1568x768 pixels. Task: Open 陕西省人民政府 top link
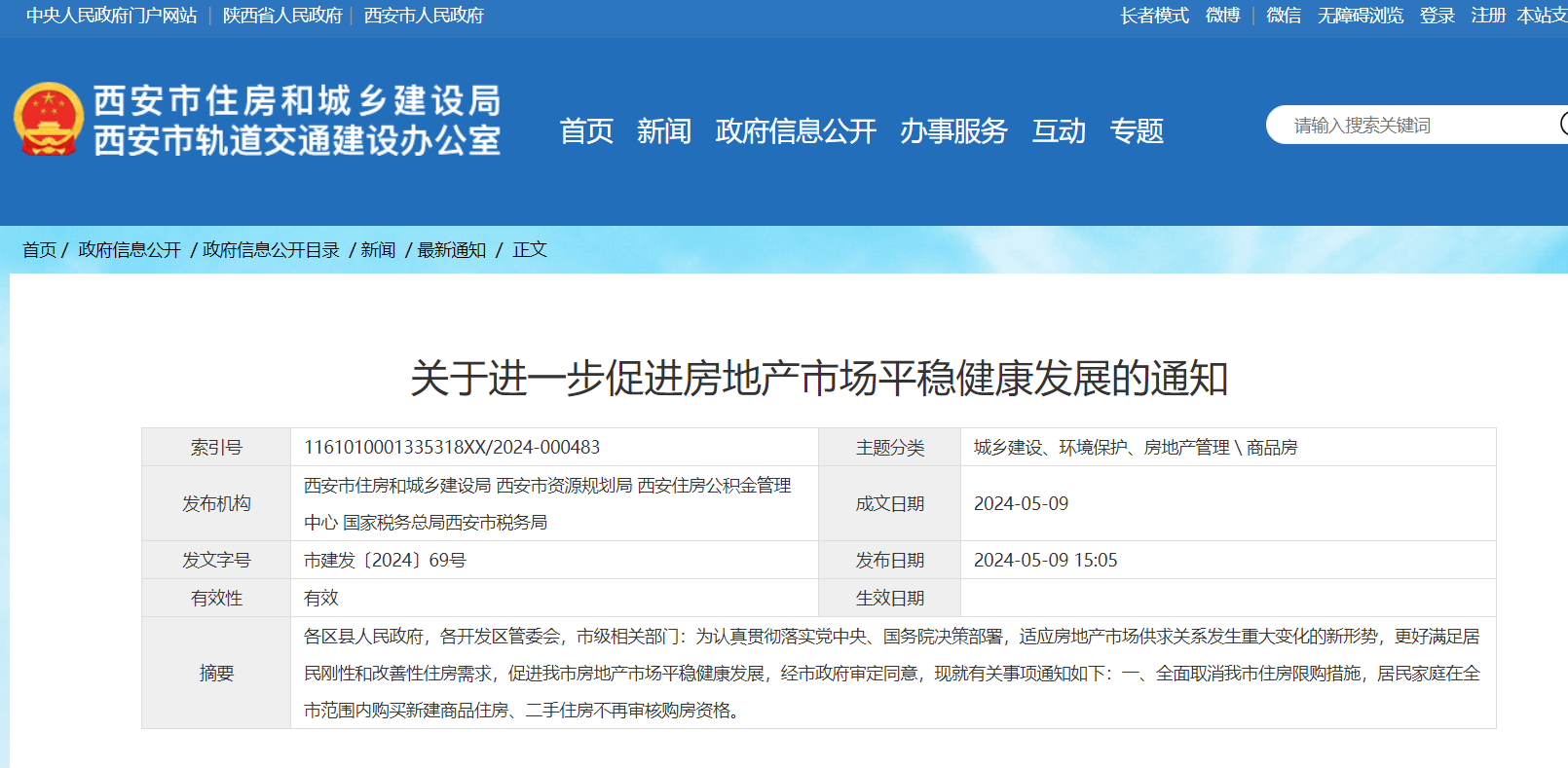[x=282, y=16]
